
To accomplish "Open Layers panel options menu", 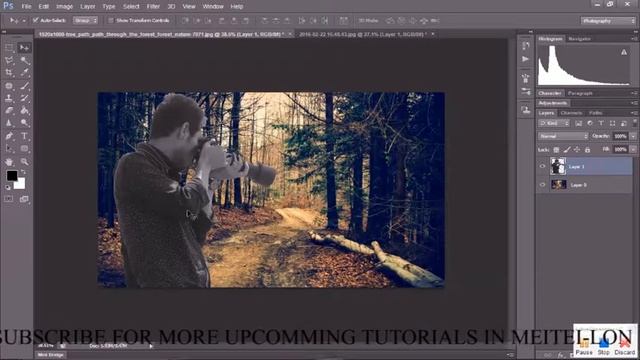I will tap(634, 113).
